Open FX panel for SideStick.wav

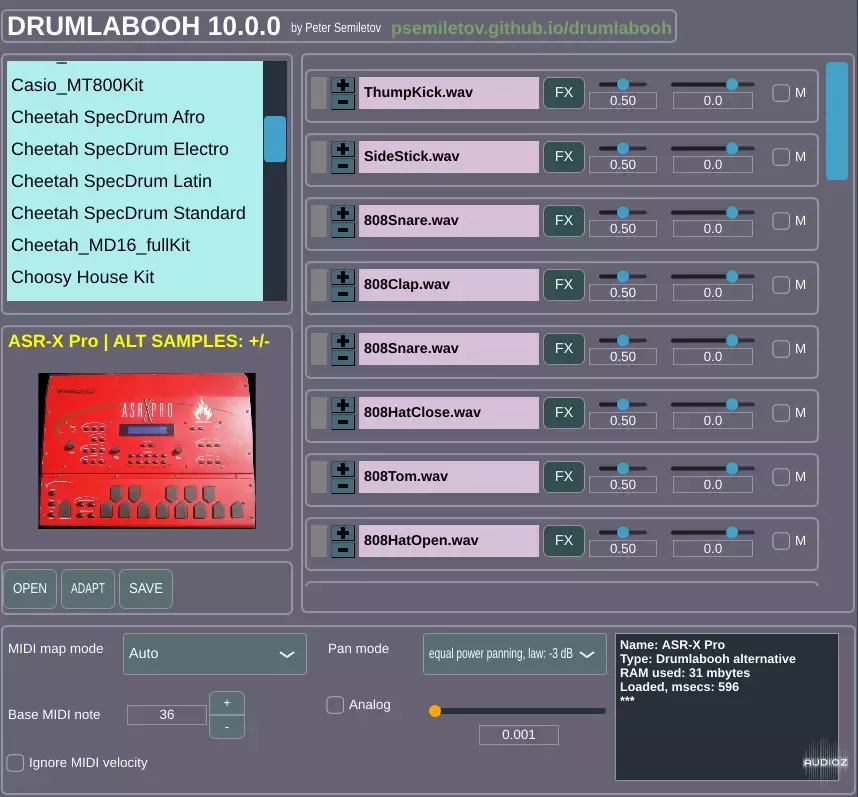pos(564,156)
